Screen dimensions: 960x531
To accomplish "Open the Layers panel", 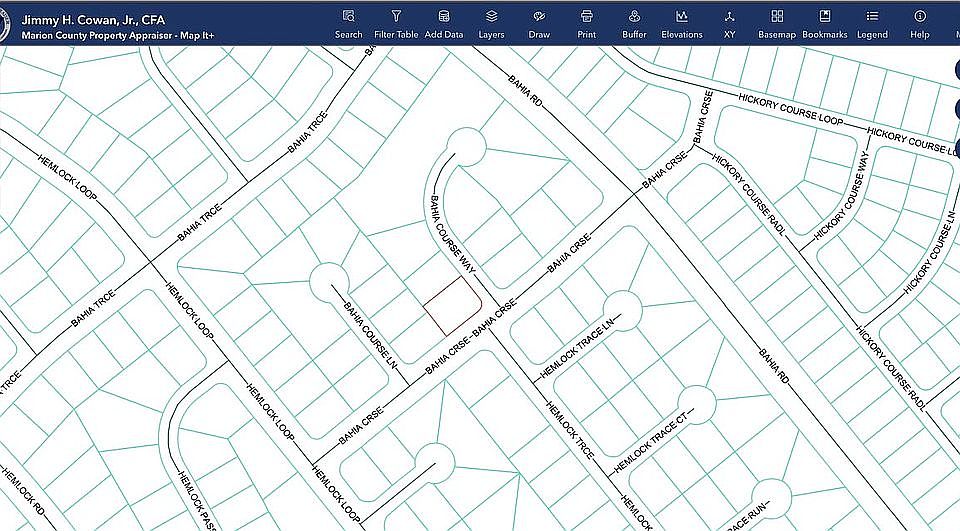I will pos(491,24).
